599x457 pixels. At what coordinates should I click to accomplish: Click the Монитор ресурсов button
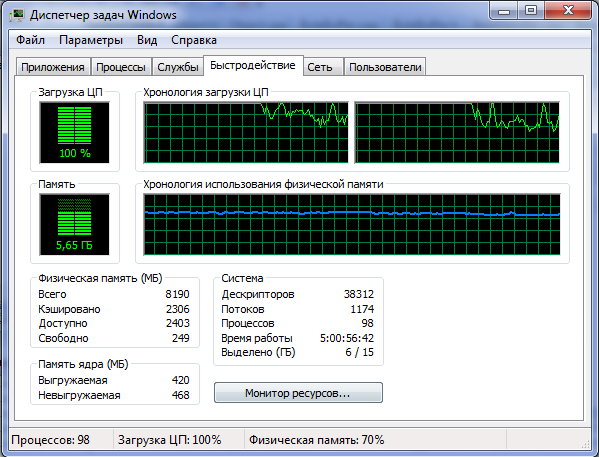click(x=298, y=393)
